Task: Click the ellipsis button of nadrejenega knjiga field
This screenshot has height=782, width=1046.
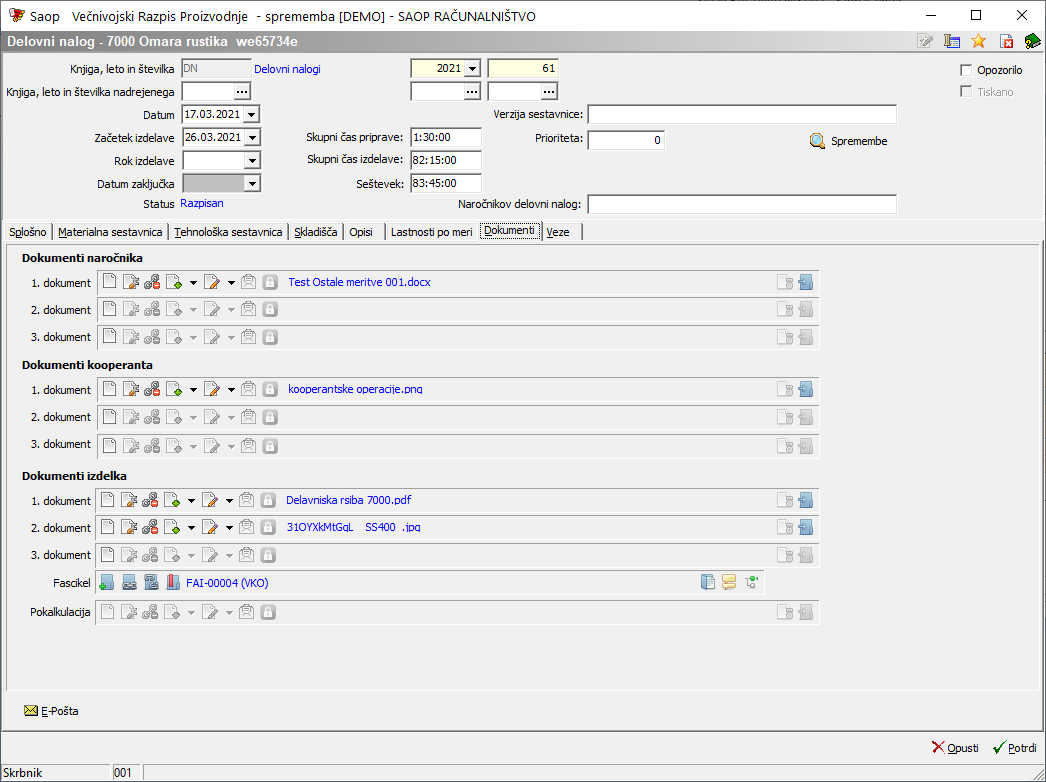Action: 241,91
